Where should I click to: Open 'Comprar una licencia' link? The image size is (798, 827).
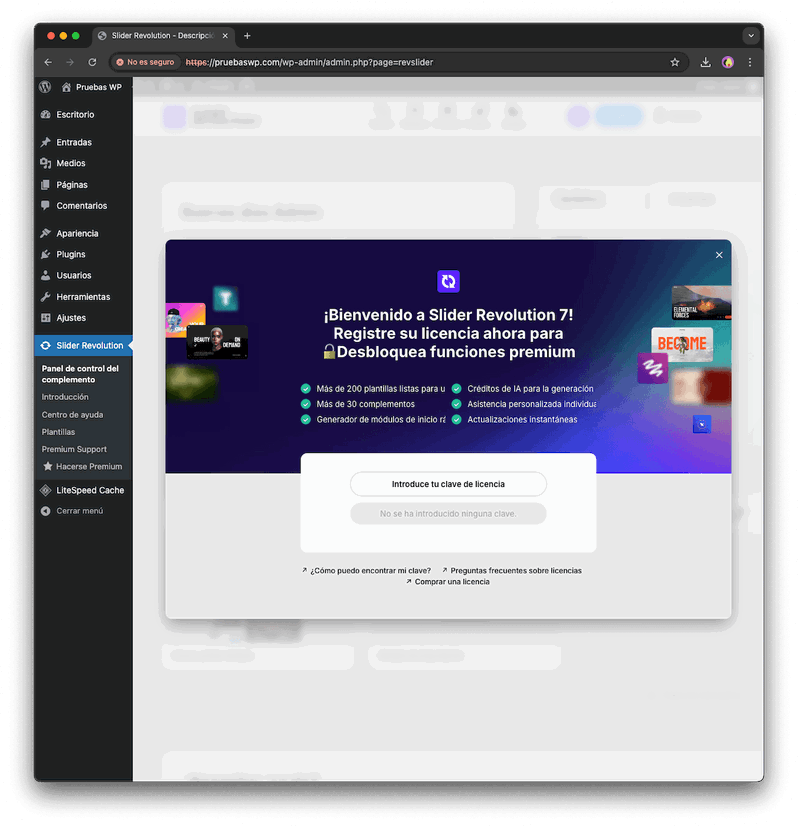coord(448,582)
